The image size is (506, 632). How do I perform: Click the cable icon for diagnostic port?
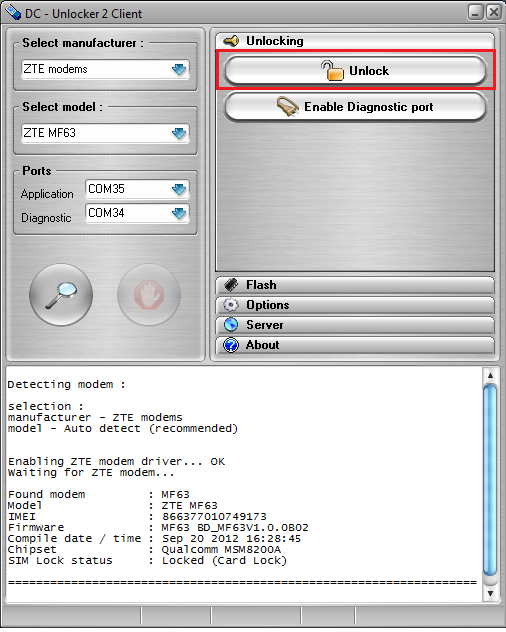tap(287, 107)
